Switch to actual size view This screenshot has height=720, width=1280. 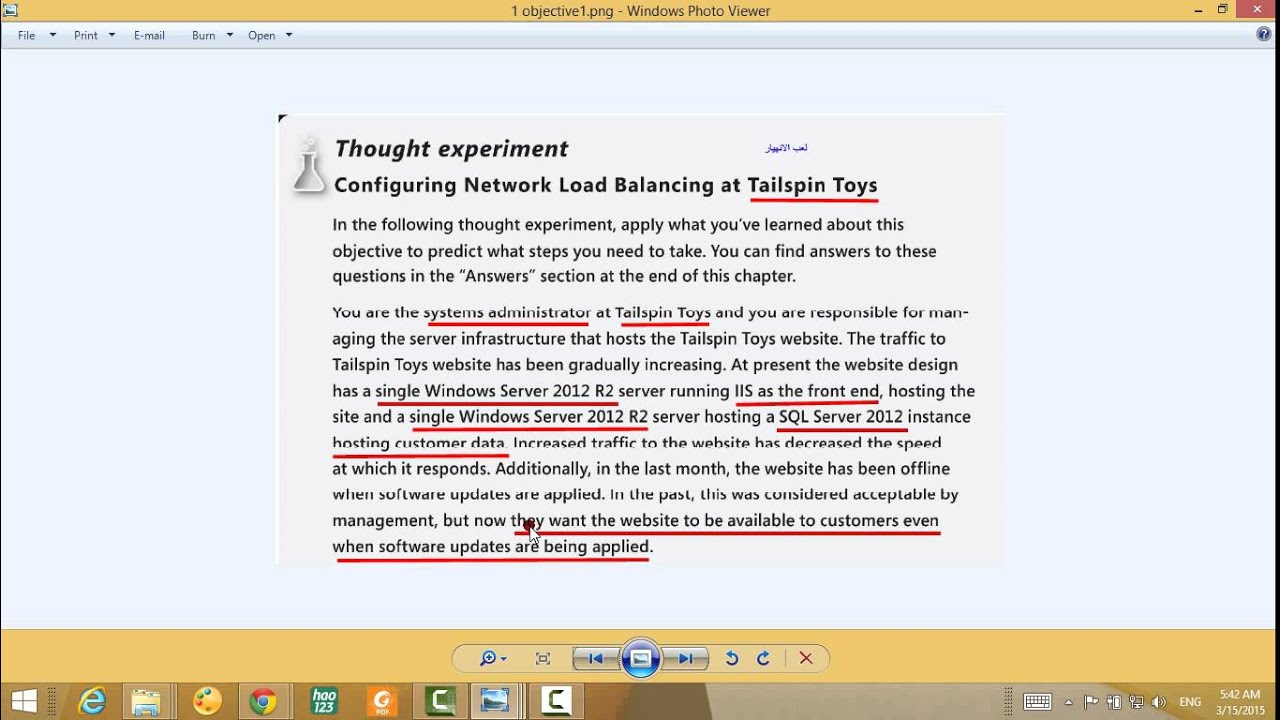(x=543, y=658)
